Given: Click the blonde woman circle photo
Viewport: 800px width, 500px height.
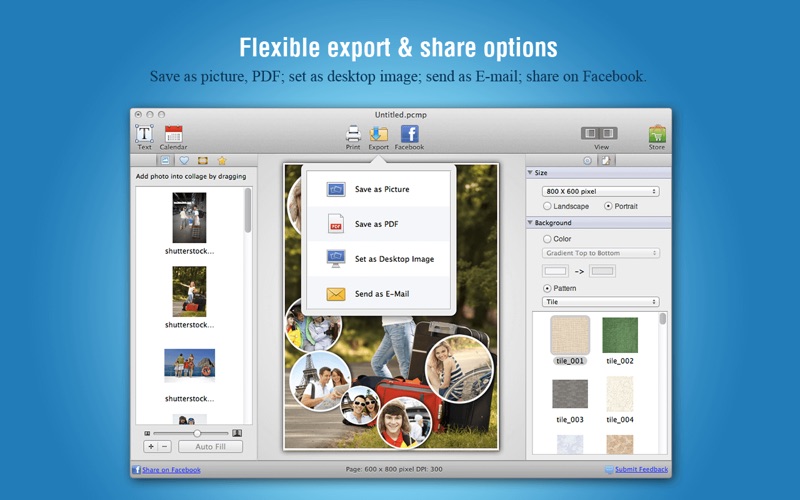Looking at the screenshot, I should (459, 368).
